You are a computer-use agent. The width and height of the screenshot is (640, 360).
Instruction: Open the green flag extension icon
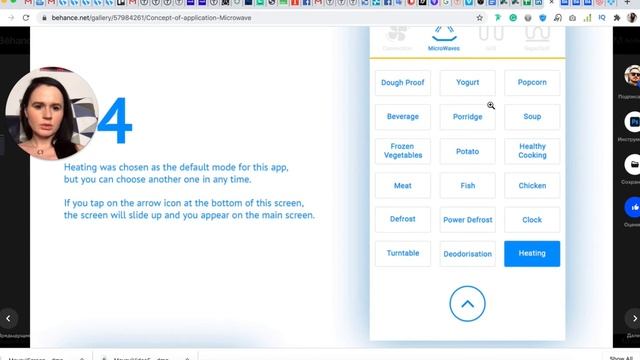(498, 18)
